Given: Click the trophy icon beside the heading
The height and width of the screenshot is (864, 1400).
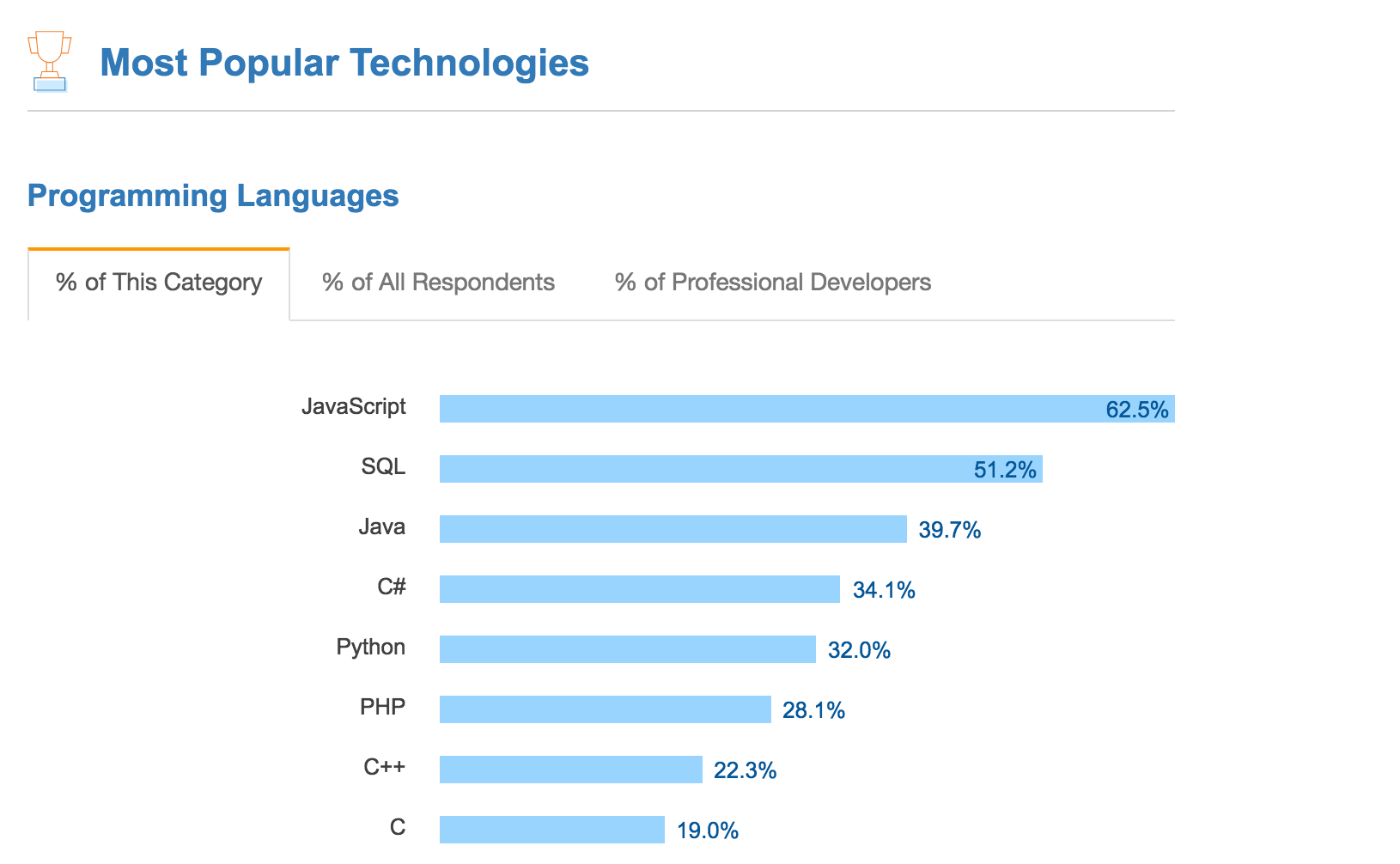Looking at the screenshot, I should [49, 61].
